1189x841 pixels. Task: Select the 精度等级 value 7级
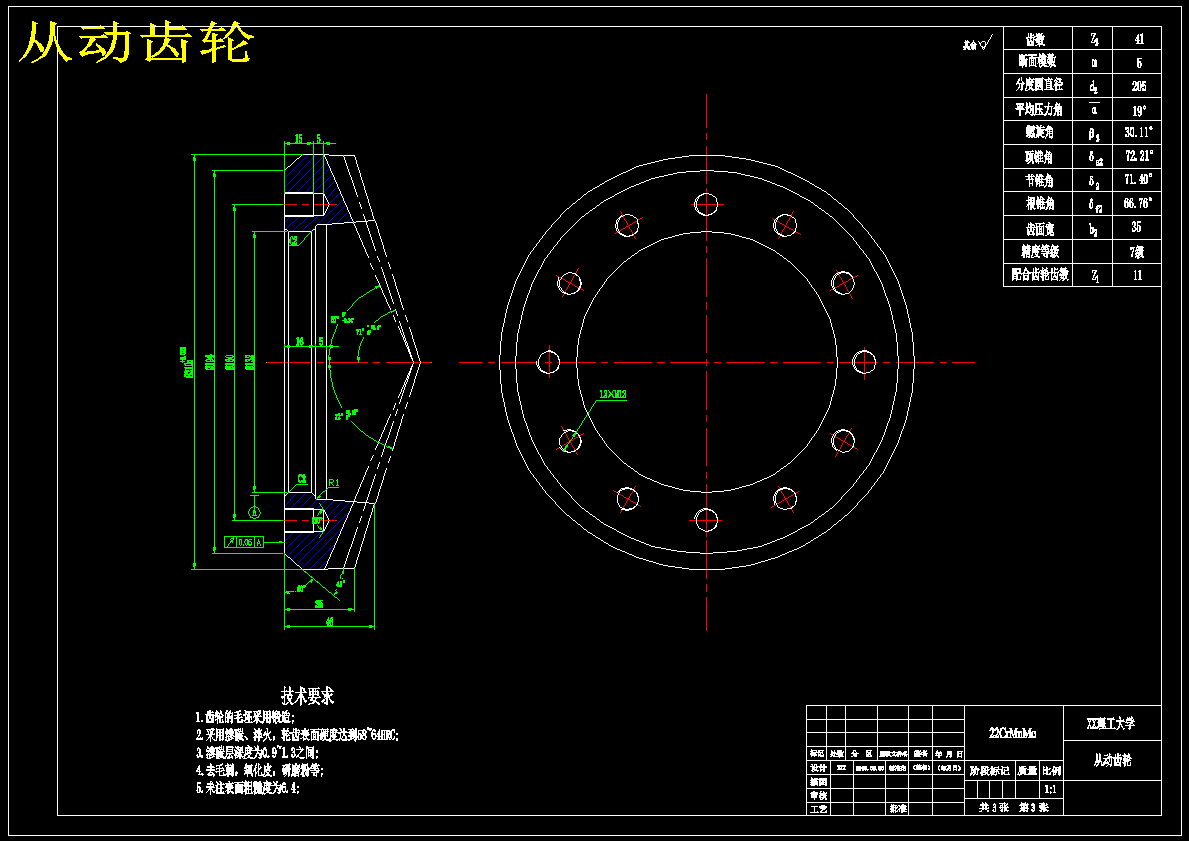(x=1137, y=252)
